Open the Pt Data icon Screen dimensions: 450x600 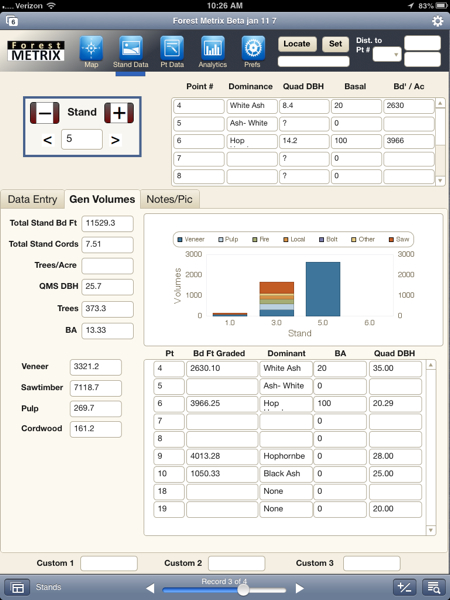tap(172, 49)
